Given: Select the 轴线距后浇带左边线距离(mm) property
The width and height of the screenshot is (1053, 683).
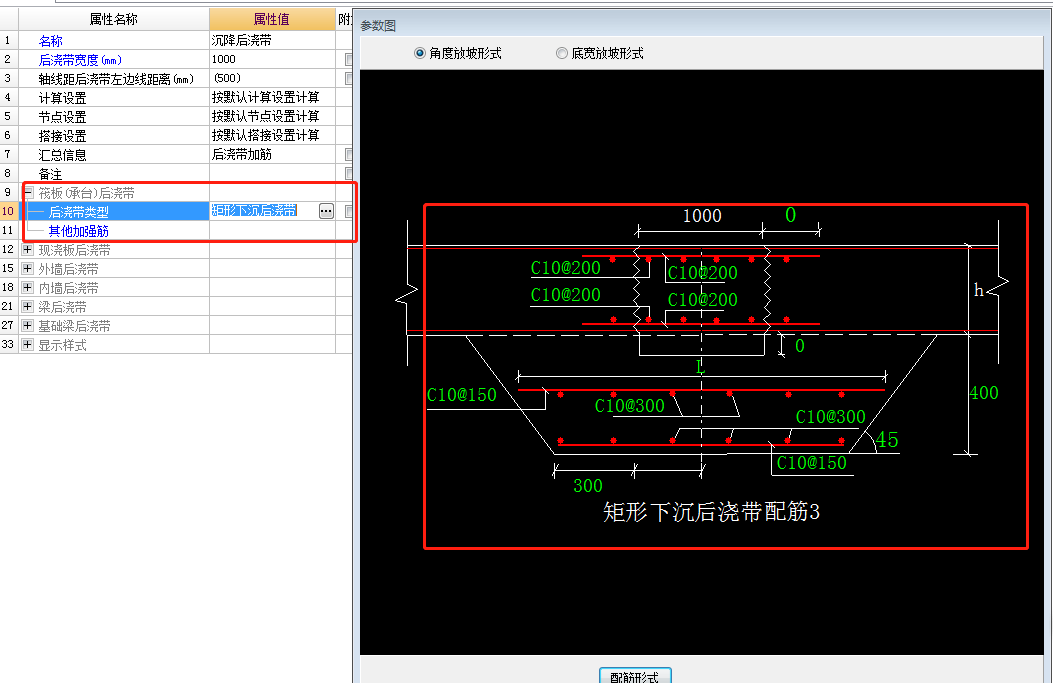Looking at the screenshot, I should pos(116,79).
